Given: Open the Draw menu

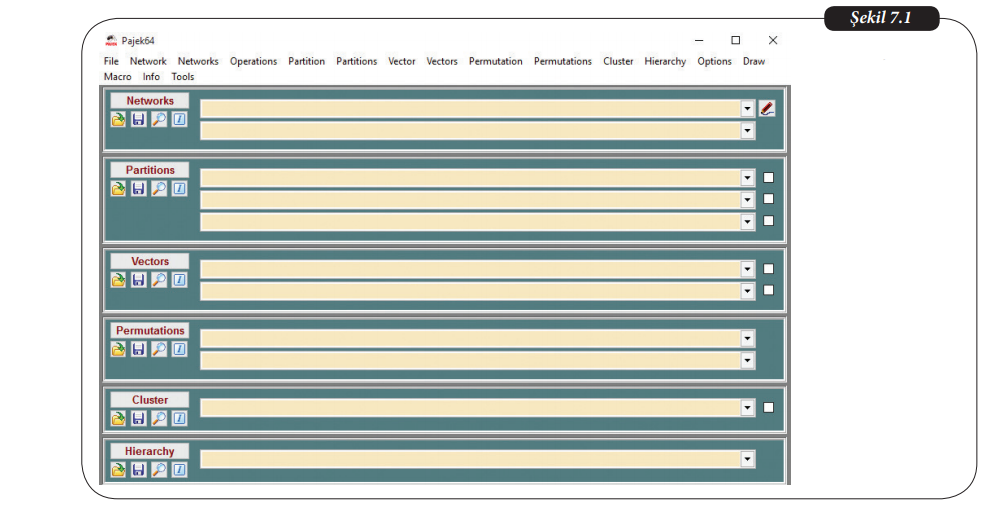Looking at the screenshot, I should coord(753,61).
